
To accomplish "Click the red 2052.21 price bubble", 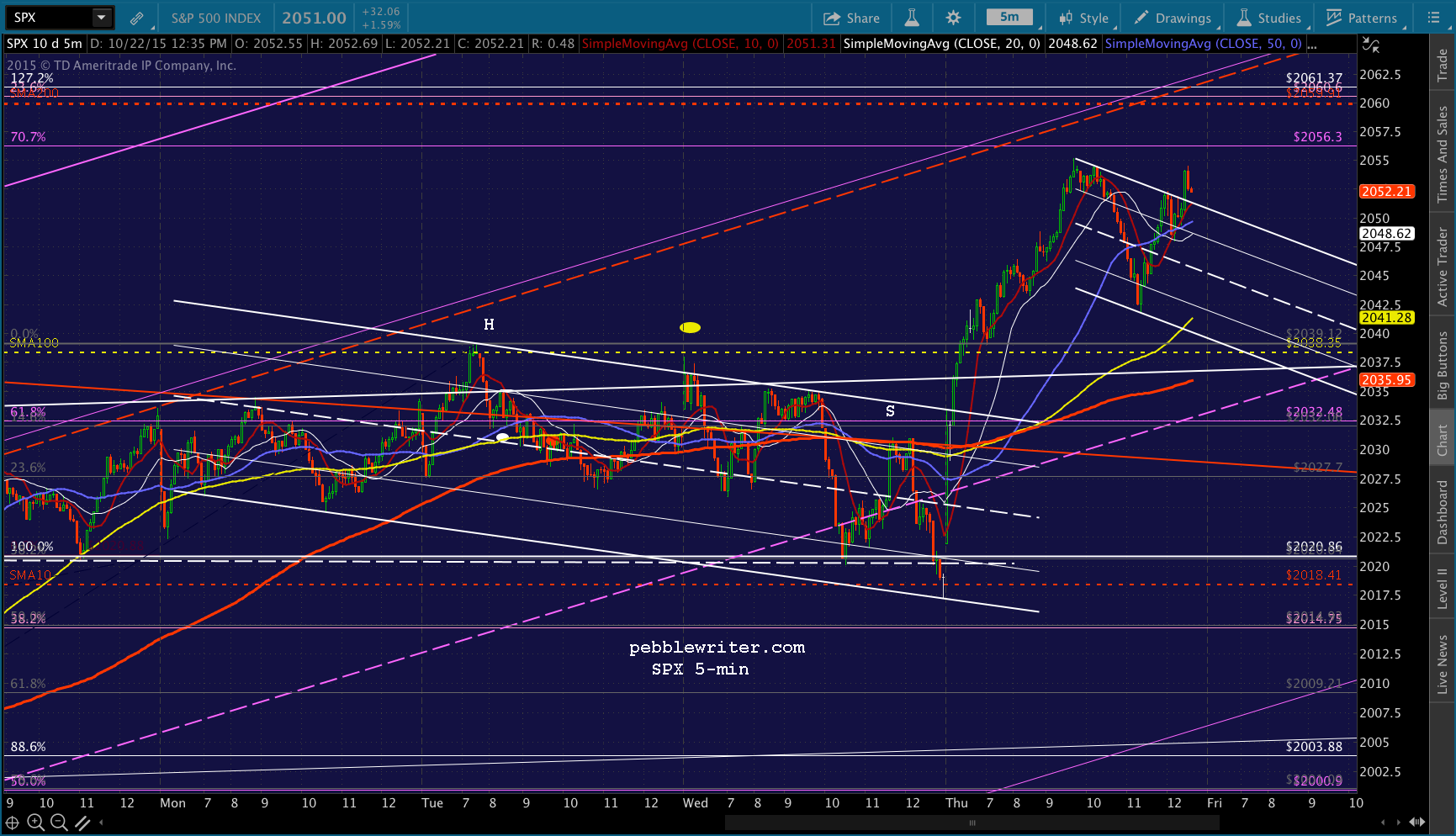I will 1387,192.
